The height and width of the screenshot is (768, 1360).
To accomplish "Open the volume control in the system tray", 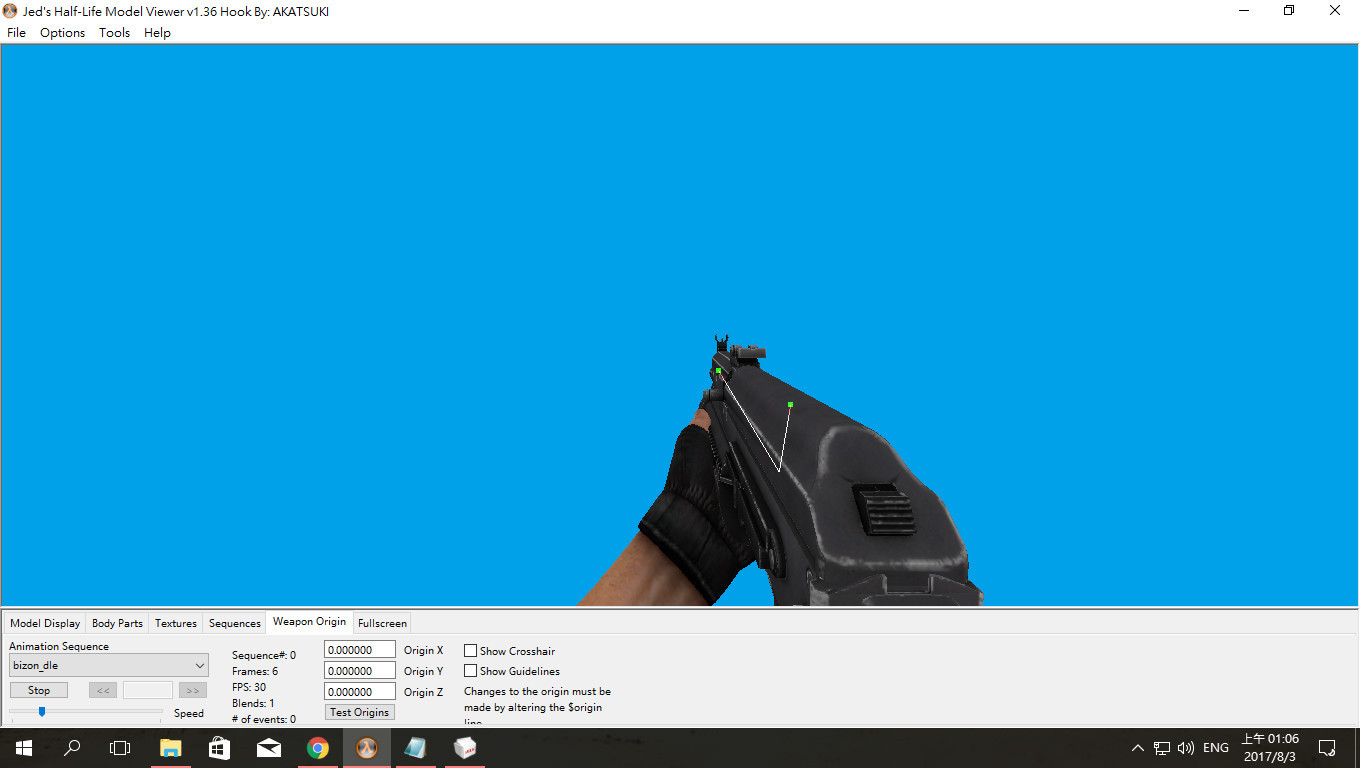I will (1185, 747).
